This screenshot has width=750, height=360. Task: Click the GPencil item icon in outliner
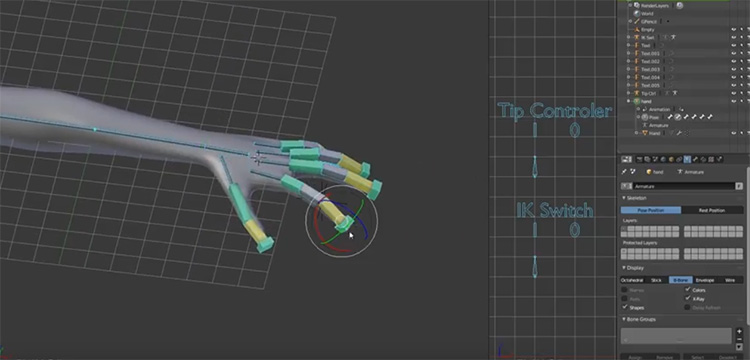637,22
